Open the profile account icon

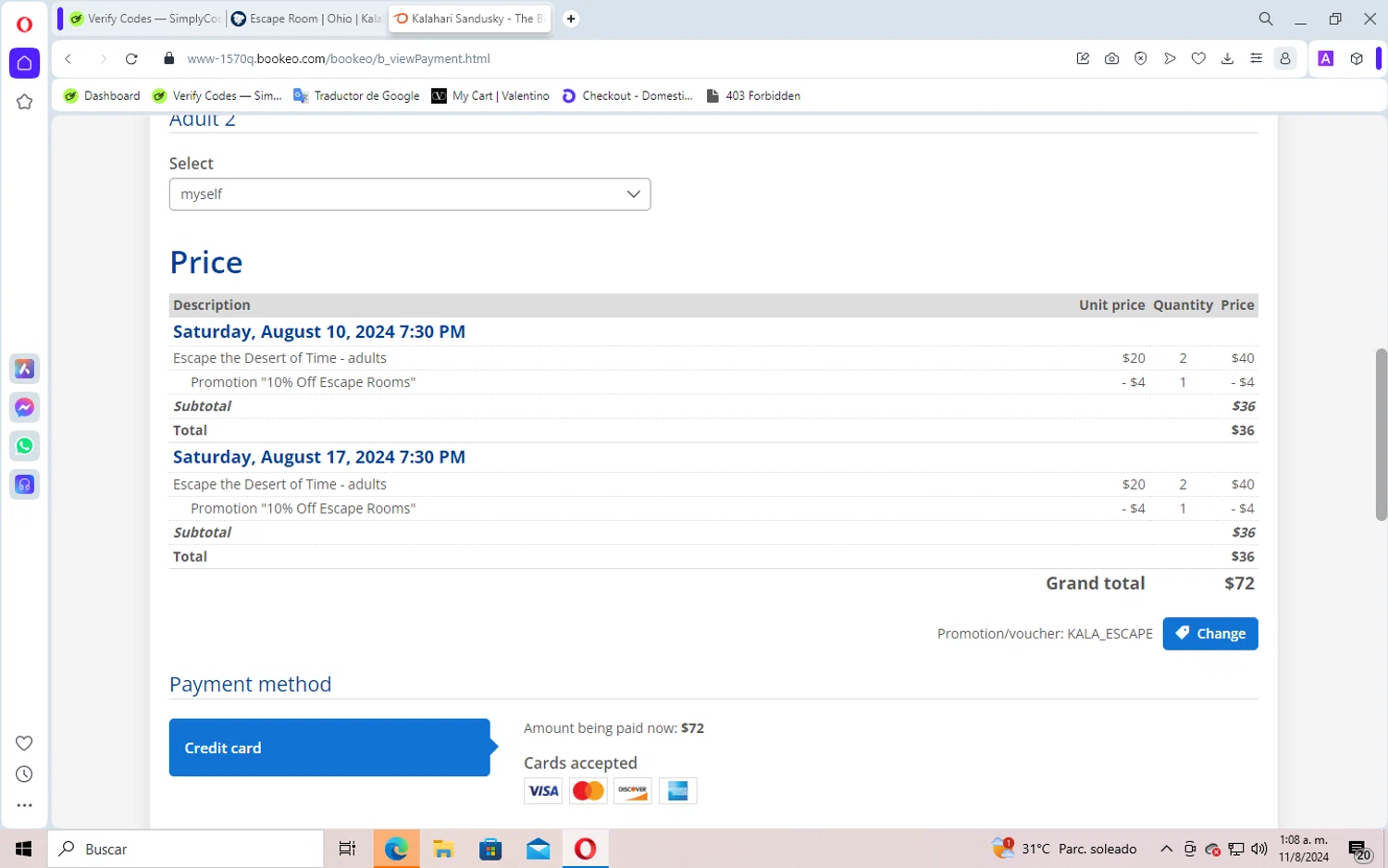(1285, 58)
